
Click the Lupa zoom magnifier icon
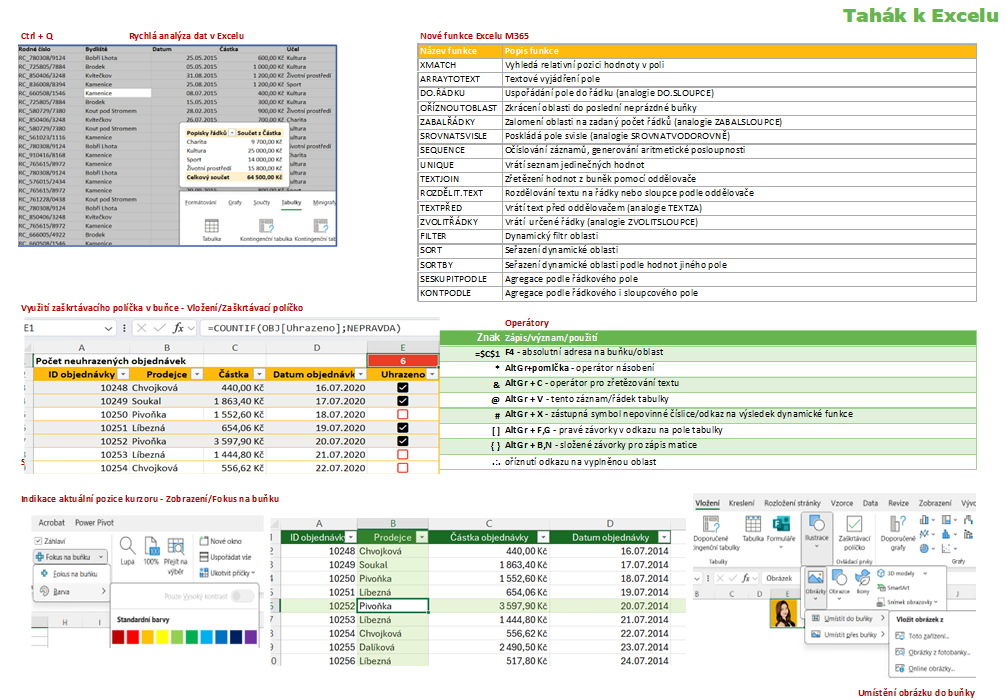127,546
